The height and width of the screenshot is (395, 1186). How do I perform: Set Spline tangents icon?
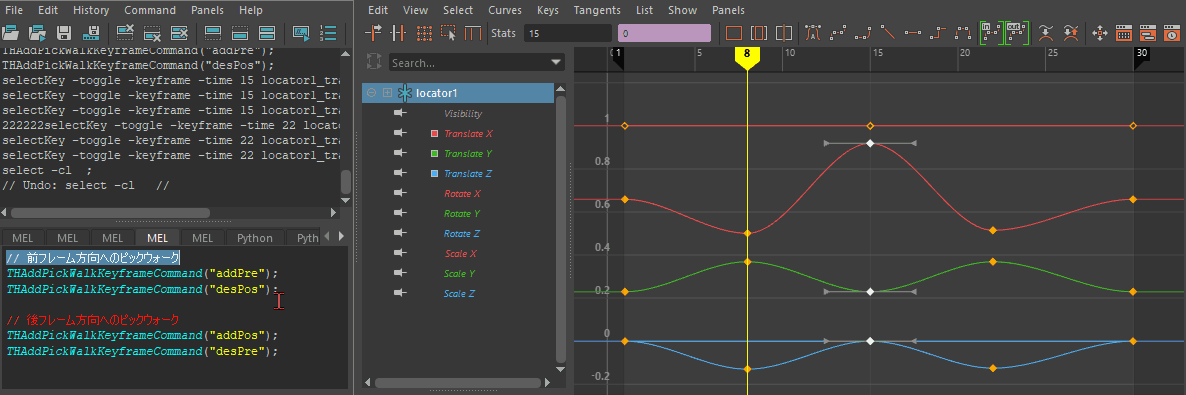coord(838,33)
